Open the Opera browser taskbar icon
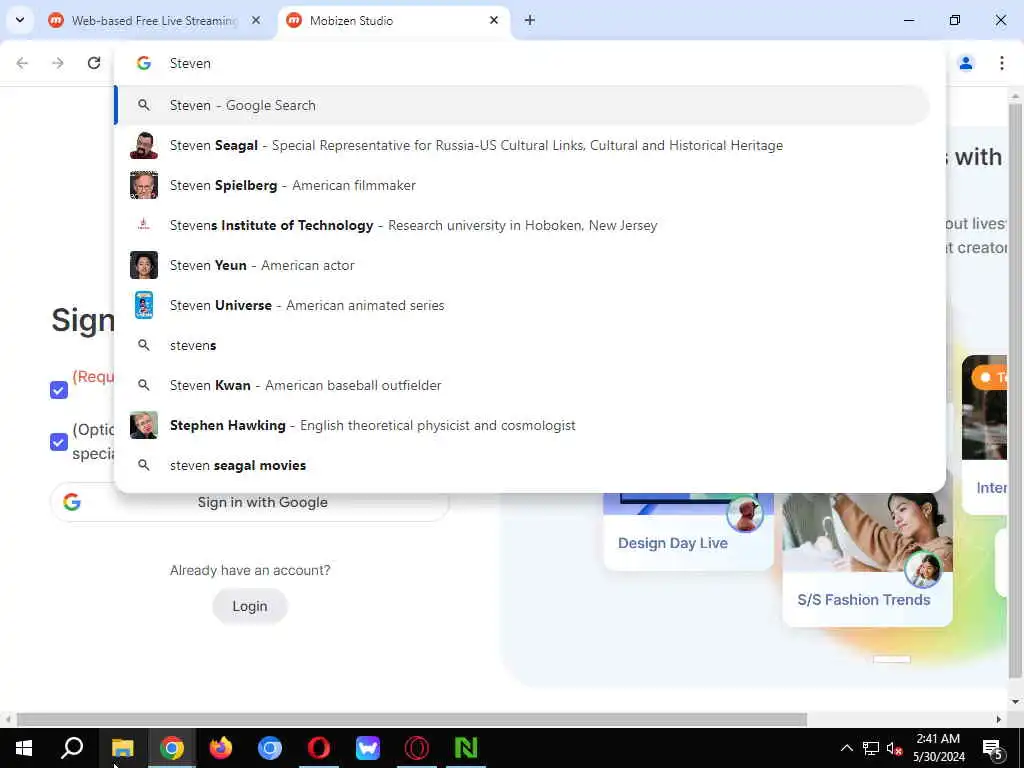This screenshot has width=1024, height=768. [x=319, y=748]
